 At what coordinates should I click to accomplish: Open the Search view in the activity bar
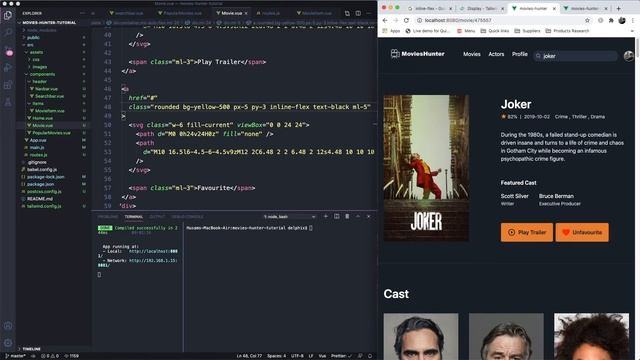[x=8, y=33]
